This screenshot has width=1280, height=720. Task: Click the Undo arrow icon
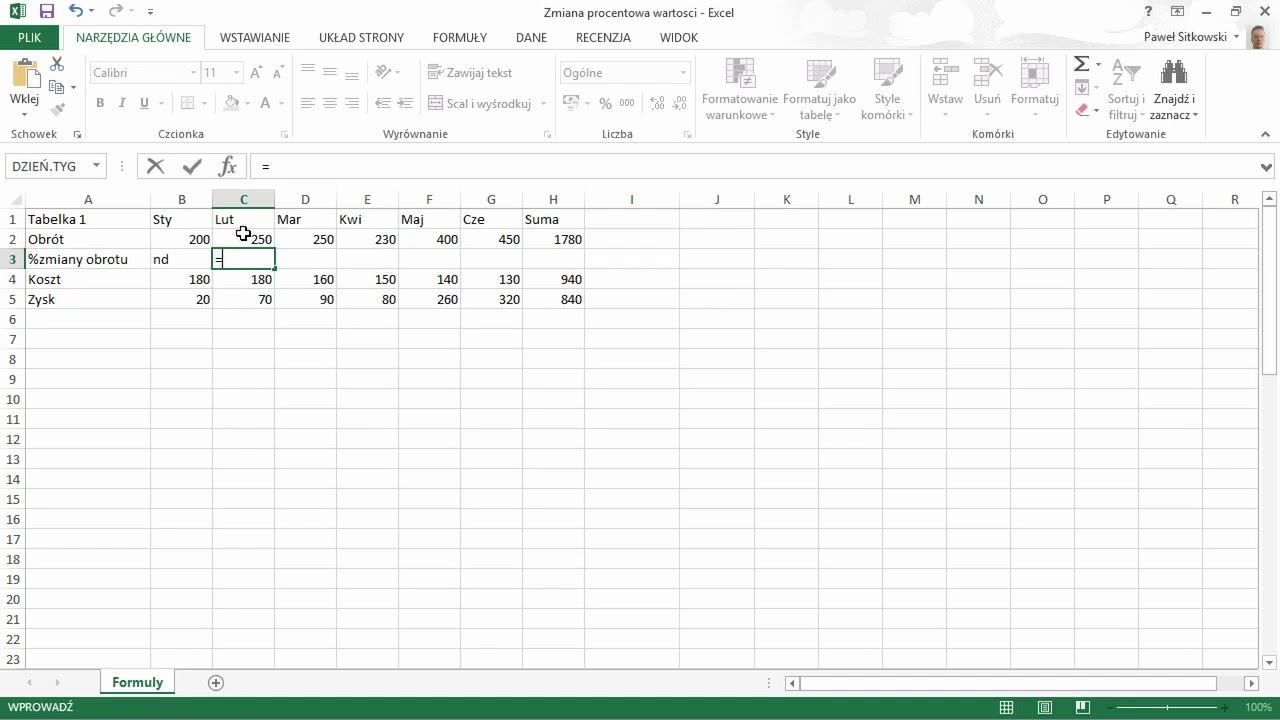click(77, 12)
